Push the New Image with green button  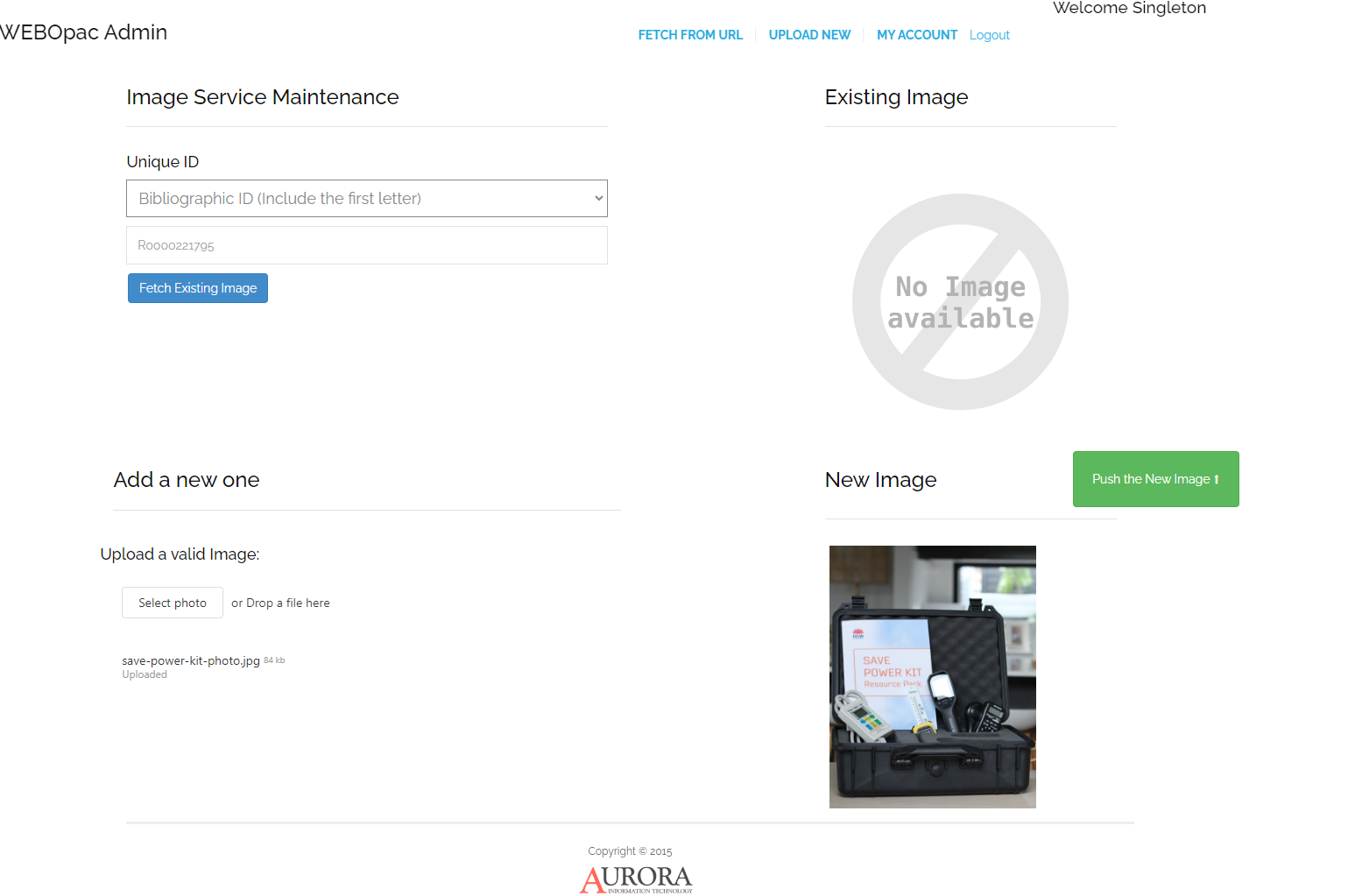(1155, 479)
